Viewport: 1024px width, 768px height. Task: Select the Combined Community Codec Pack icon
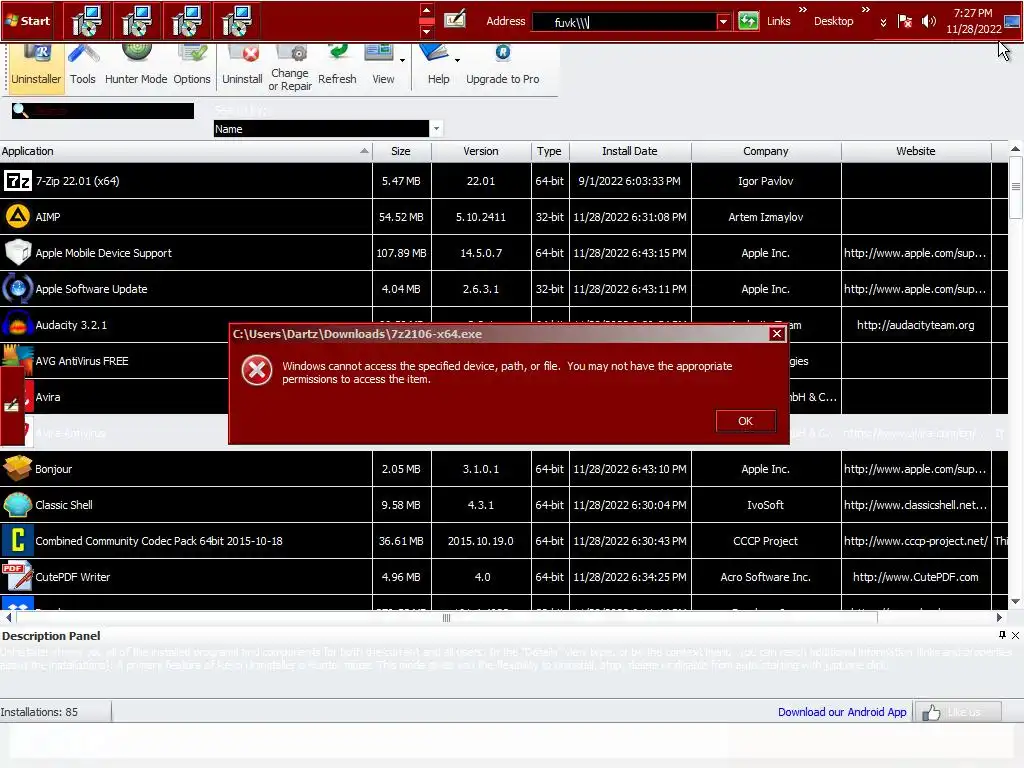coord(18,541)
